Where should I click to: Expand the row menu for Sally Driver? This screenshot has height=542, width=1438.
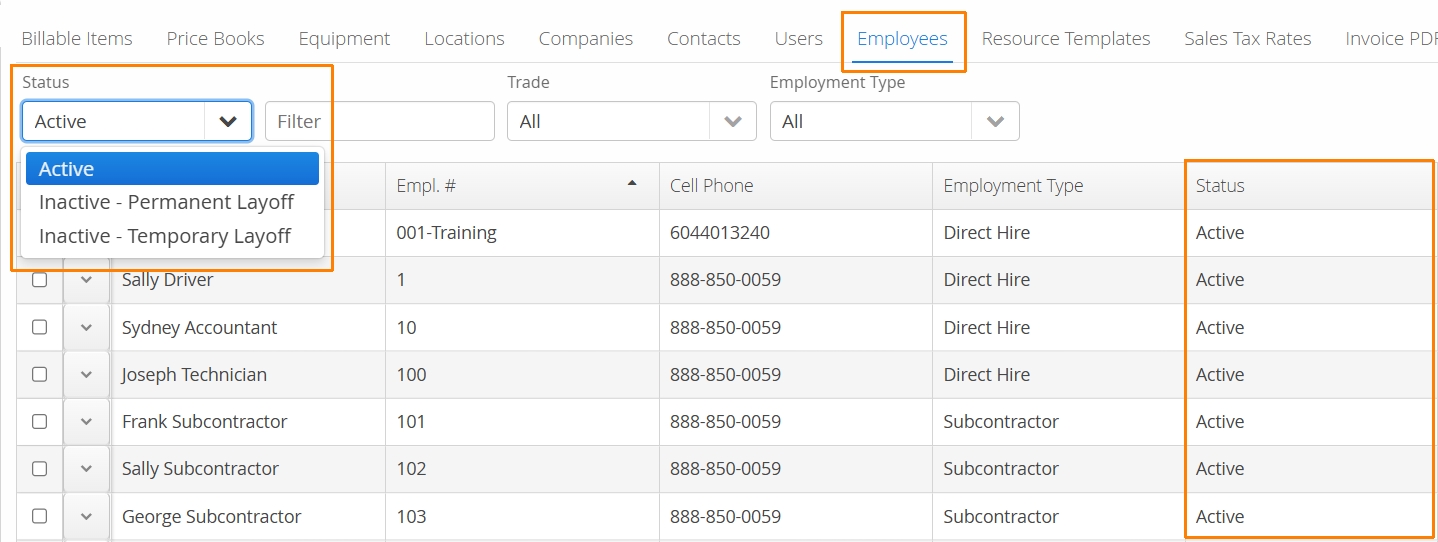click(x=87, y=280)
